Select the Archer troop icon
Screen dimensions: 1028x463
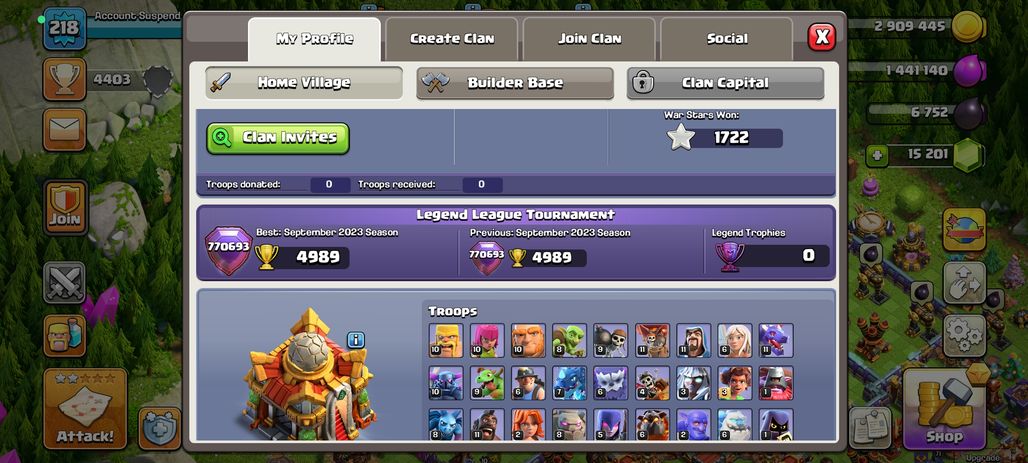pyautogui.click(x=487, y=340)
